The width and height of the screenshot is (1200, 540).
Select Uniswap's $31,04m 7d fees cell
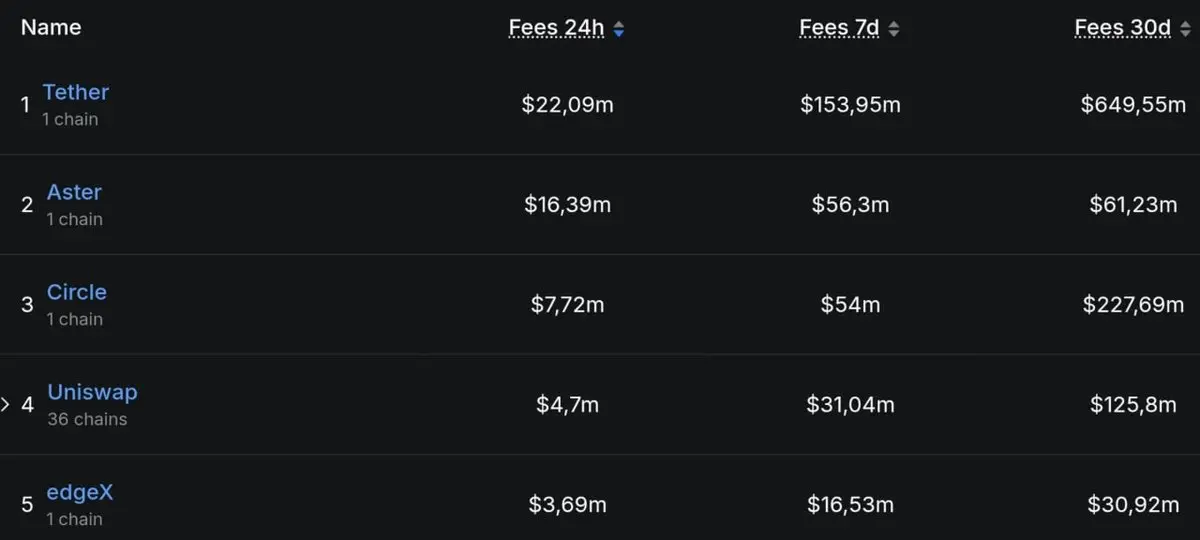pyautogui.click(x=850, y=405)
